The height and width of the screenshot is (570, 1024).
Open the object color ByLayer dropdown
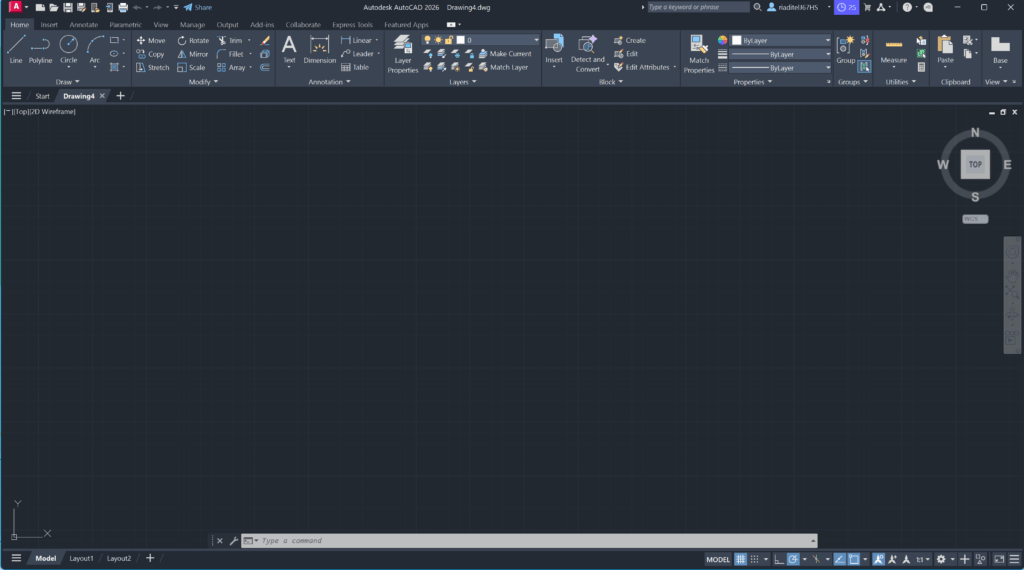click(x=781, y=40)
